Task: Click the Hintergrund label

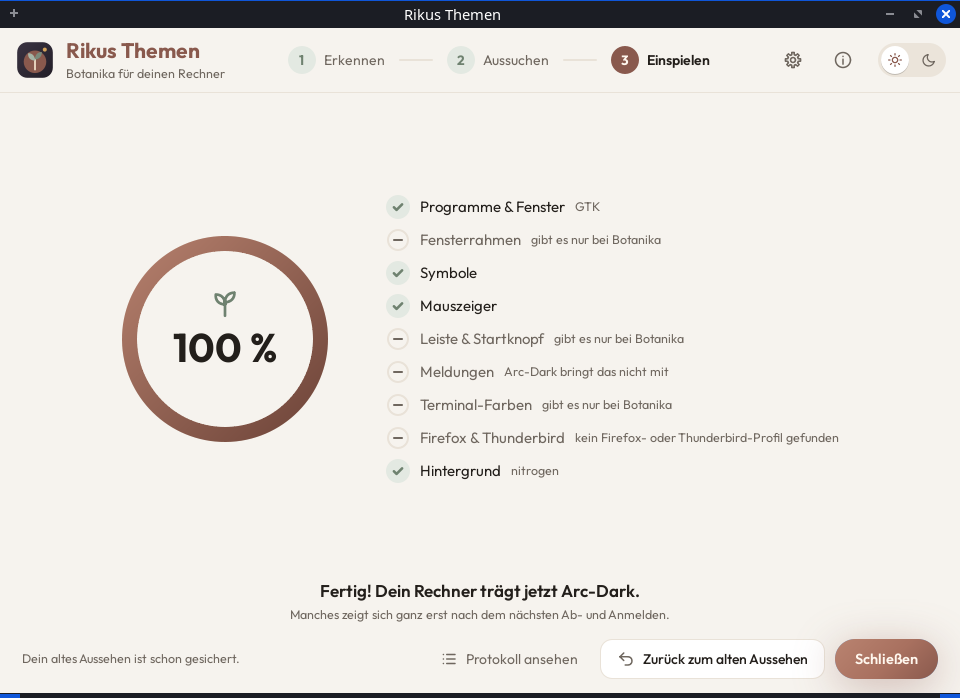Action: tap(460, 471)
